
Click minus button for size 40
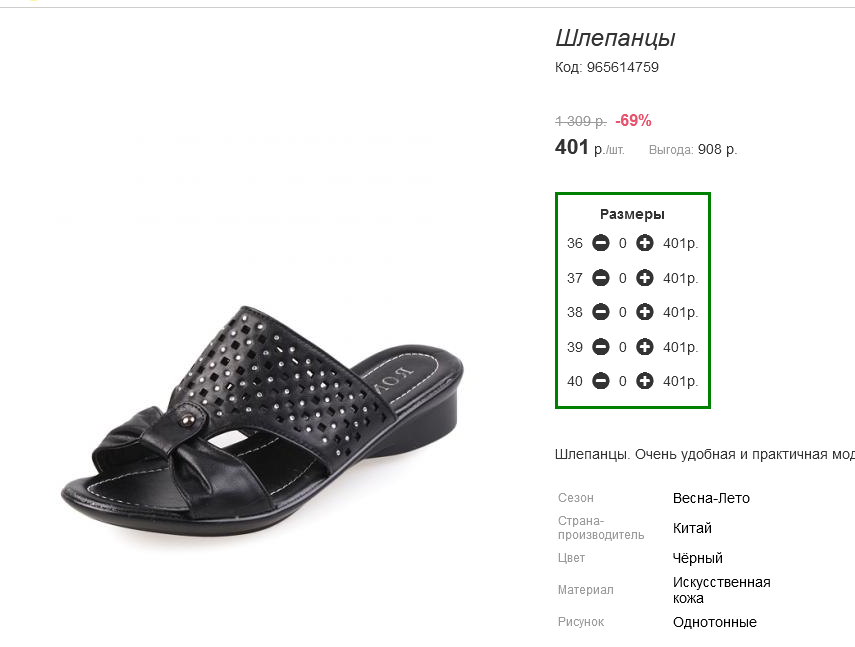pyautogui.click(x=601, y=381)
